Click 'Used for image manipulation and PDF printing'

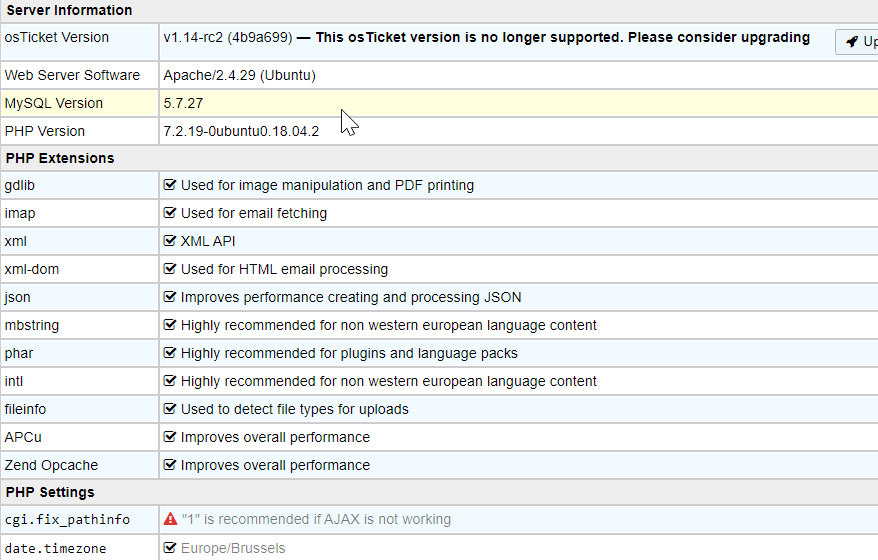[x=328, y=185]
